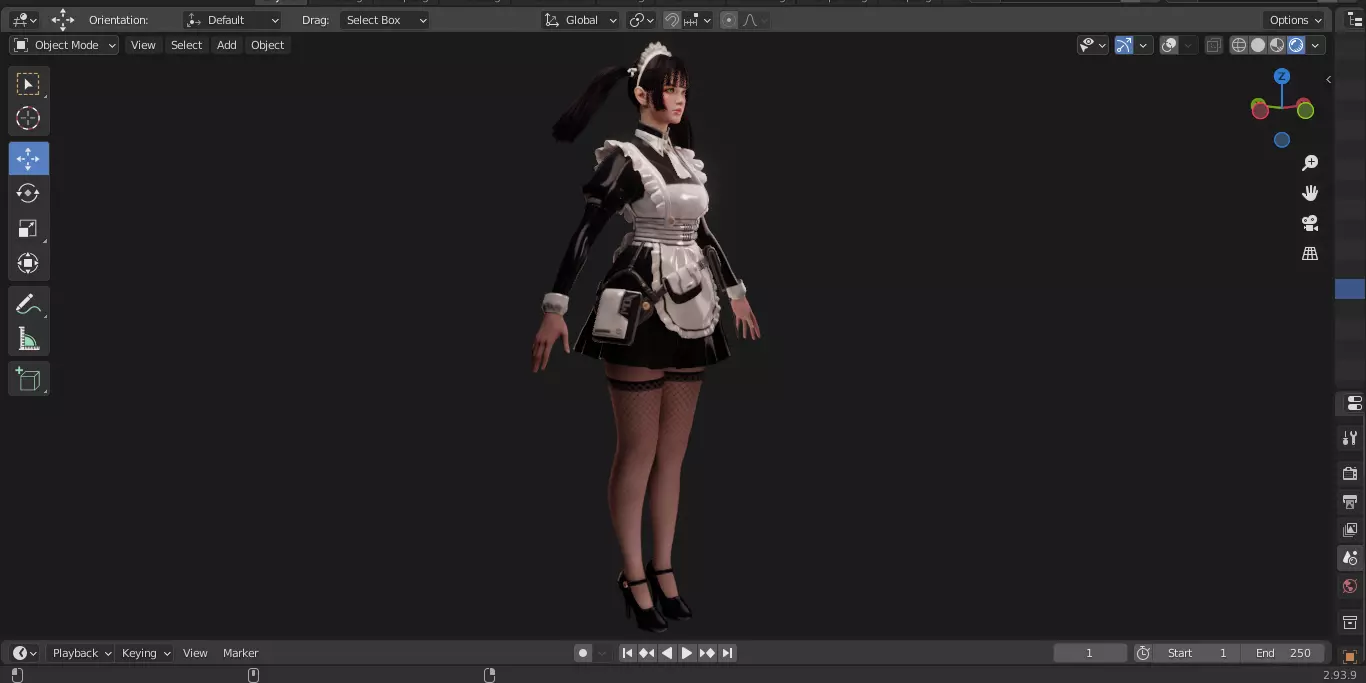Open the Render properties tab
The height and width of the screenshot is (683, 1366).
pyautogui.click(x=1350, y=473)
